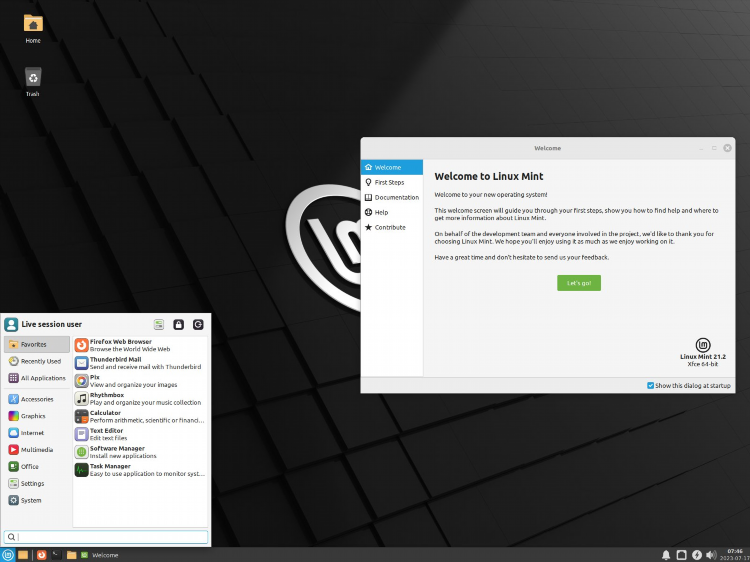750x562 pixels.
Task: Launch the Text Editor
Action: click(x=140, y=434)
